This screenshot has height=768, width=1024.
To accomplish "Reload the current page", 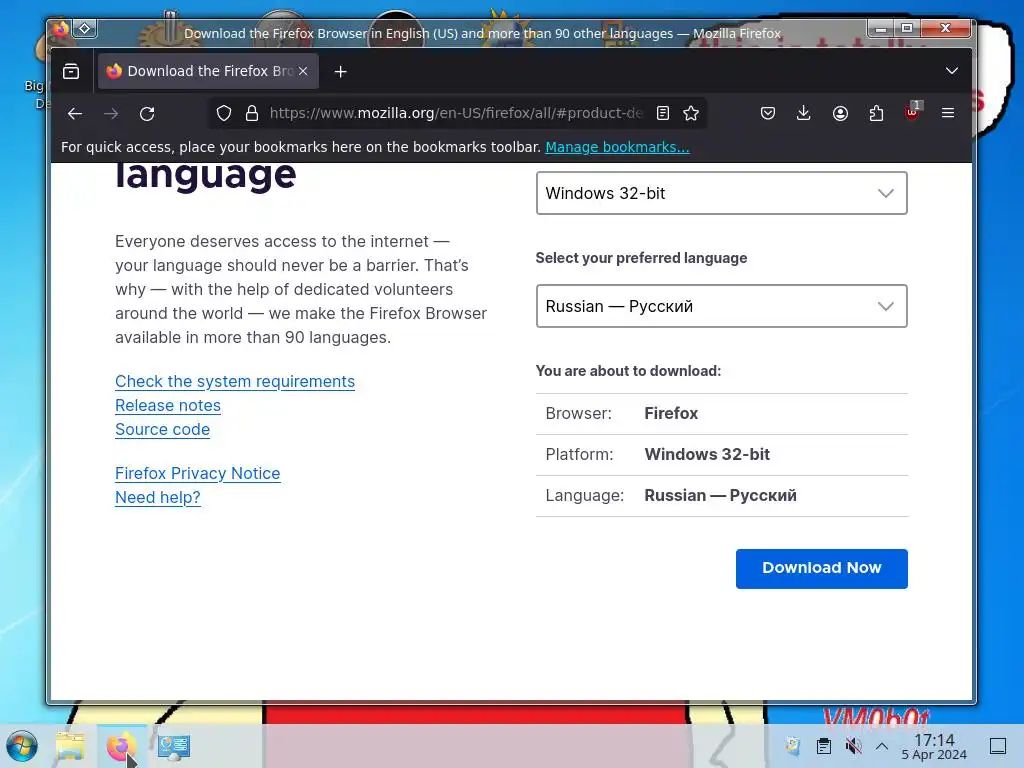I will pyautogui.click(x=147, y=114).
